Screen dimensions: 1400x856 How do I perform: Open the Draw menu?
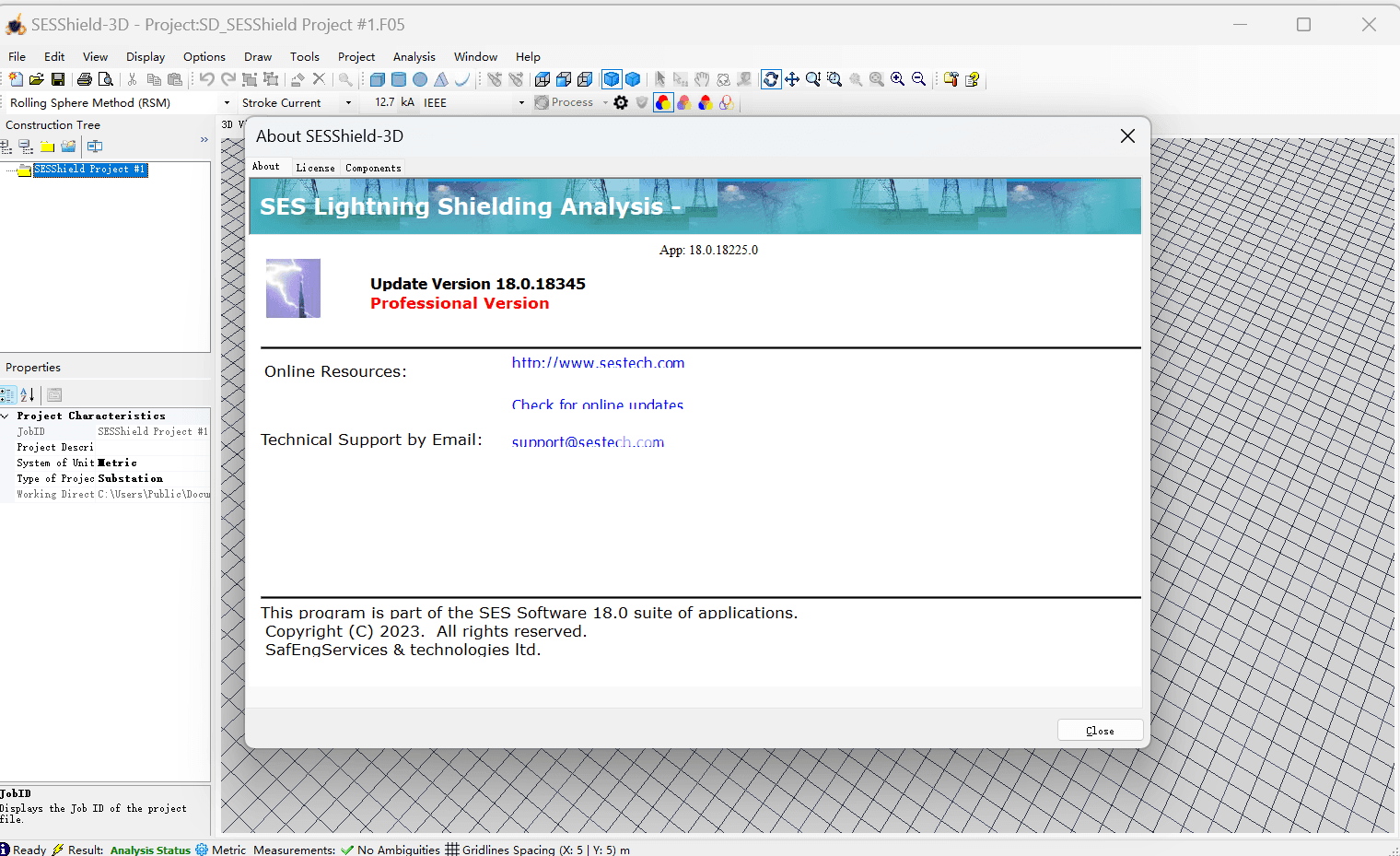(x=258, y=56)
